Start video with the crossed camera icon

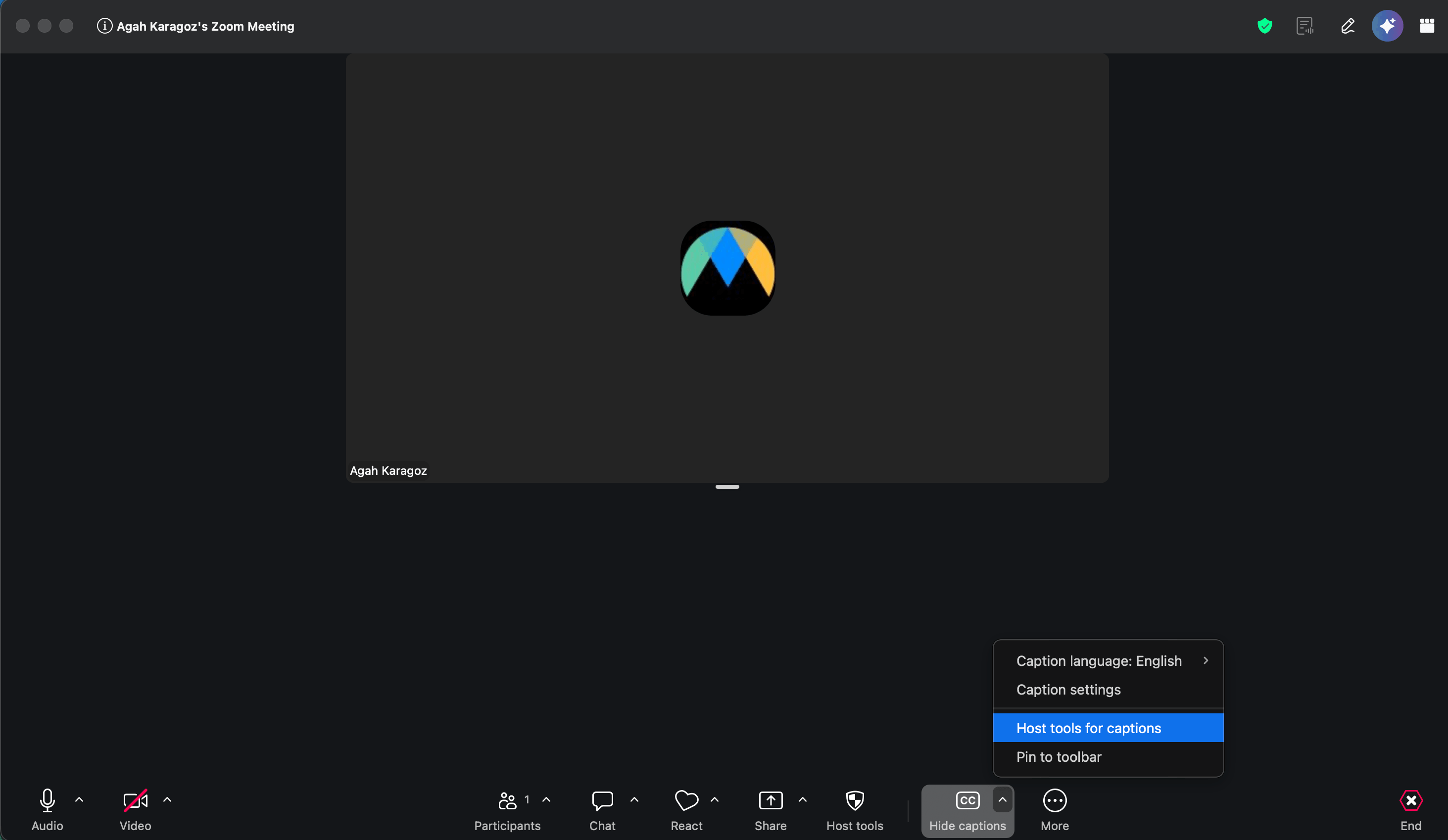[x=136, y=800]
